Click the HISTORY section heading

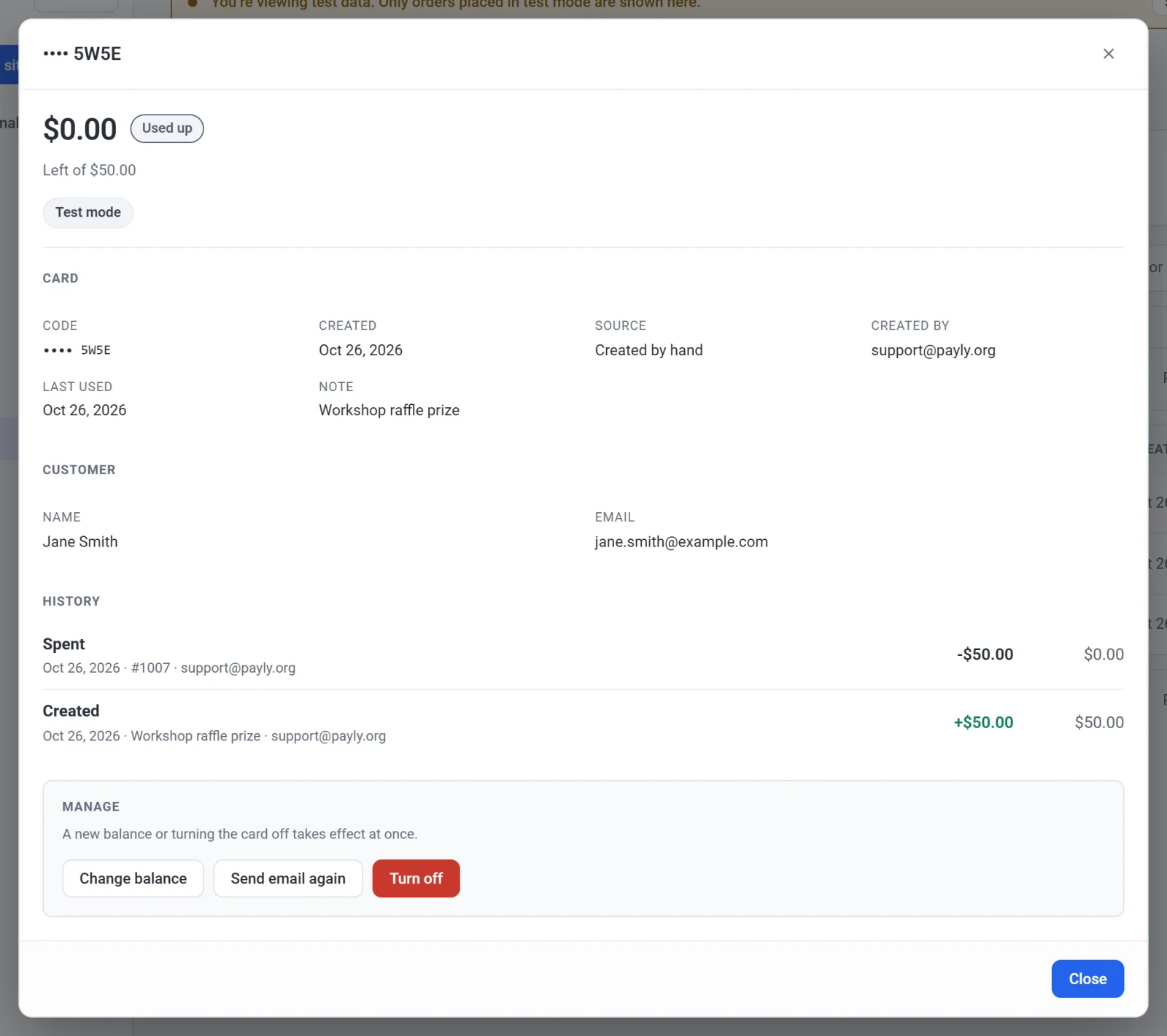coord(71,601)
